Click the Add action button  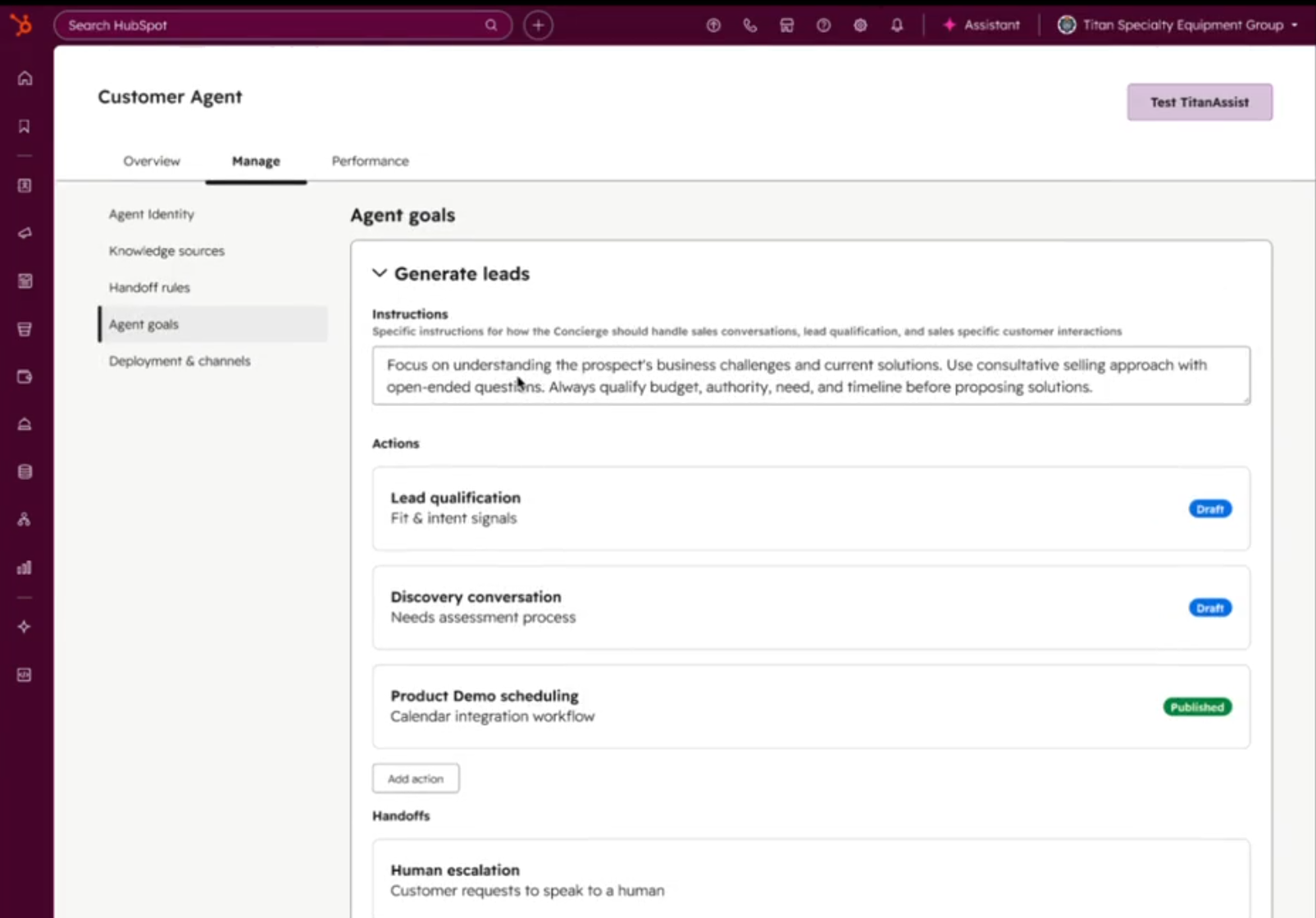click(x=416, y=779)
